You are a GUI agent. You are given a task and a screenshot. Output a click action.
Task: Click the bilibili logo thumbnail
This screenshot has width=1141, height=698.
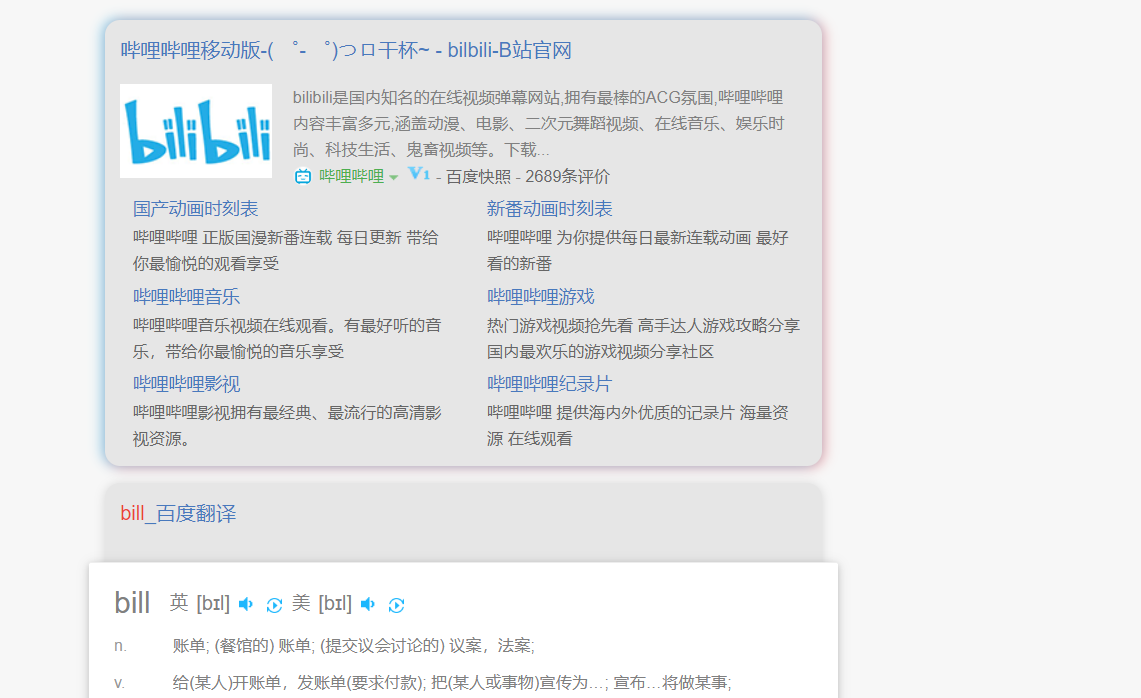(x=196, y=131)
